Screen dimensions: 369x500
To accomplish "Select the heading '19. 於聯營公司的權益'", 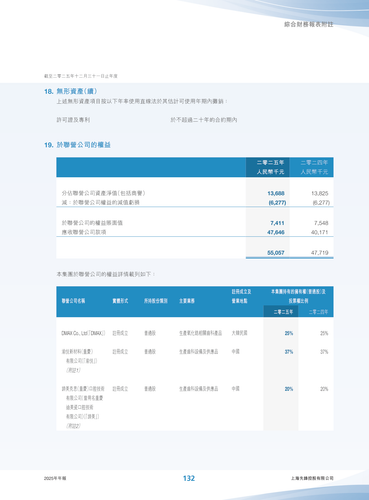I will point(77,145).
